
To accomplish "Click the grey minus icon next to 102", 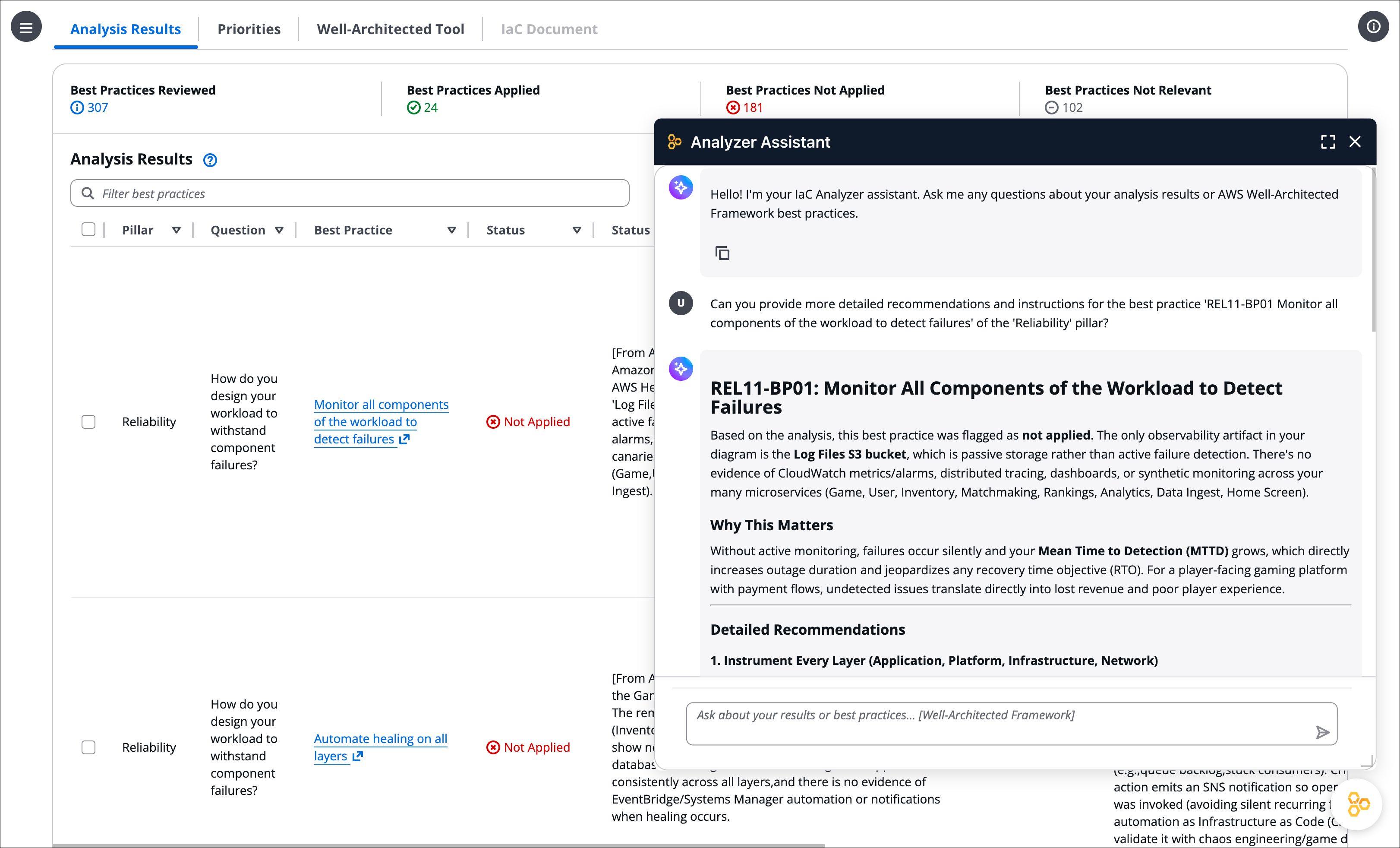I will [1051, 108].
